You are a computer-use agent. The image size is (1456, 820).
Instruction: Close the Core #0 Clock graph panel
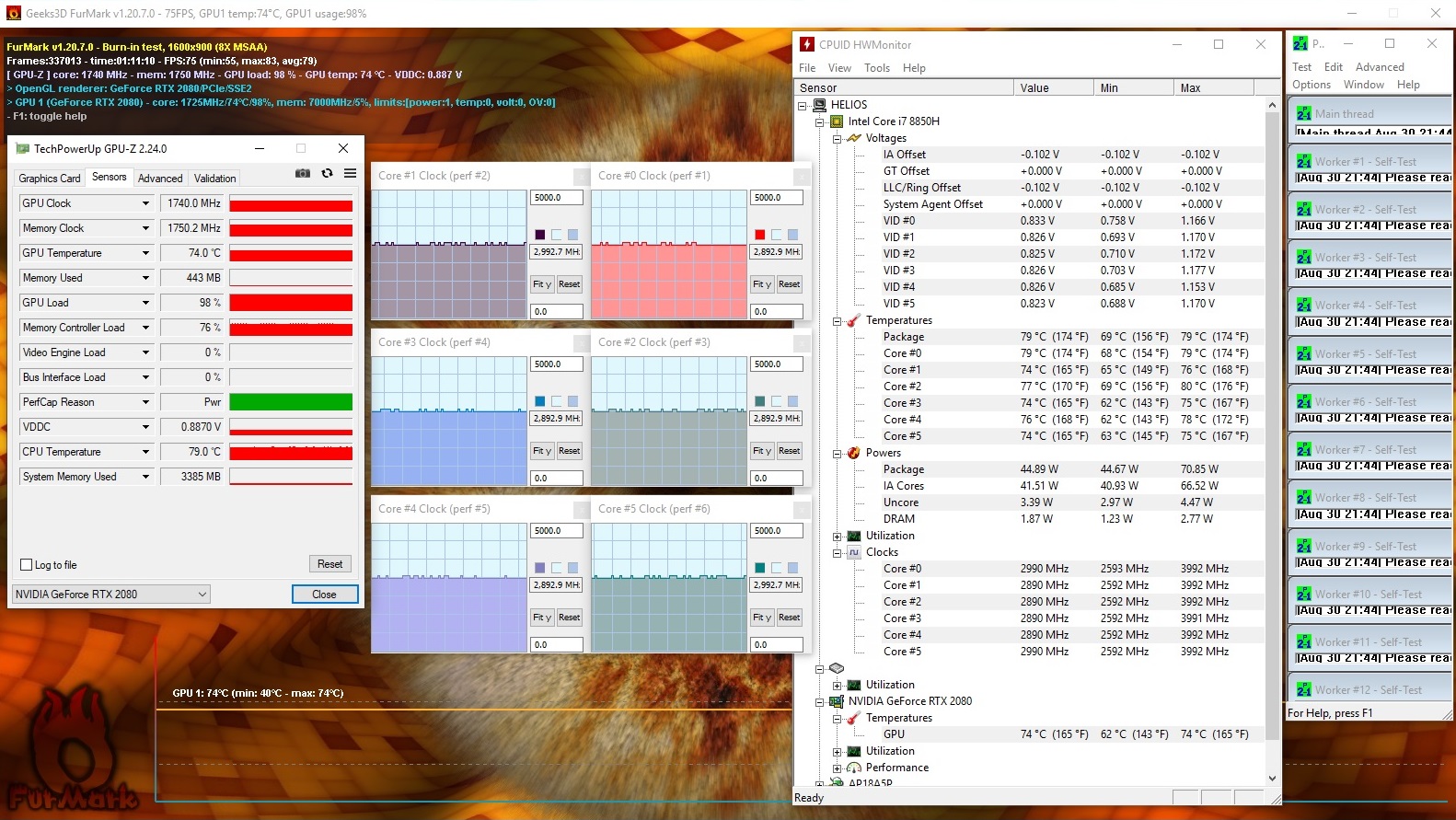click(x=802, y=176)
